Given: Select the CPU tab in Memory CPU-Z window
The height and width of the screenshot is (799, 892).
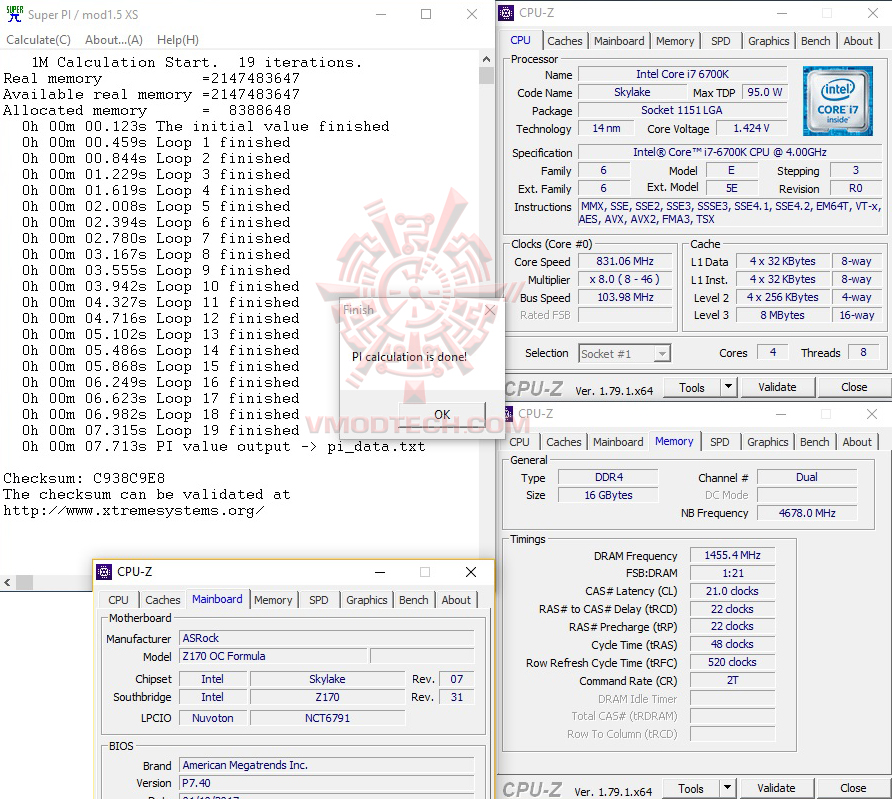Looking at the screenshot, I should coord(519,442).
